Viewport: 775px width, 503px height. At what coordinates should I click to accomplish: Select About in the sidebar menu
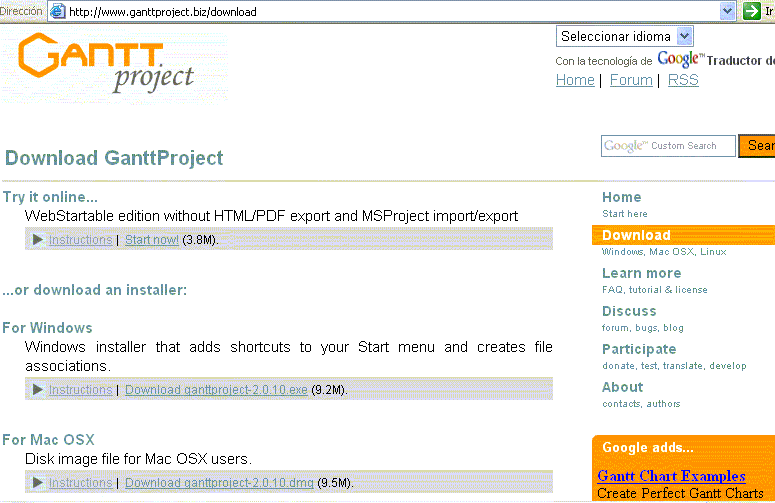[x=623, y=387]
